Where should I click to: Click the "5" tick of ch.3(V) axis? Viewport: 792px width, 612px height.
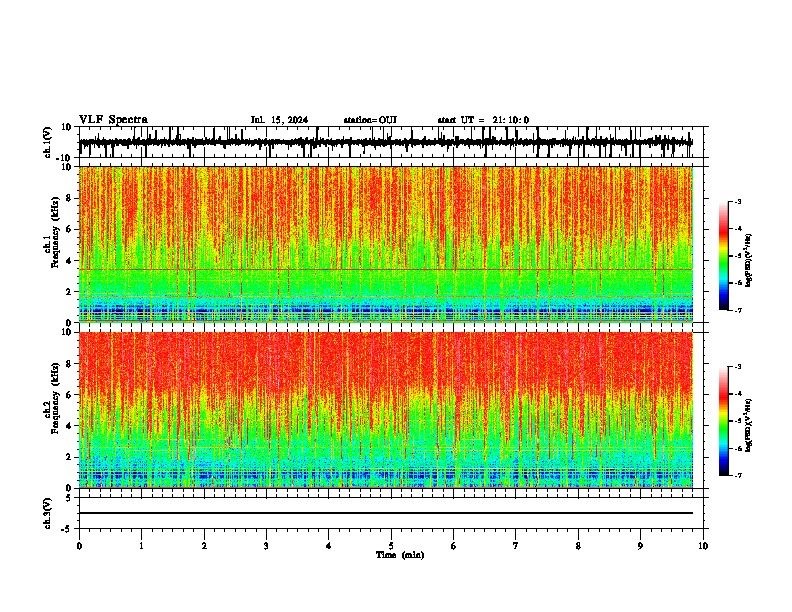point(70,498)
